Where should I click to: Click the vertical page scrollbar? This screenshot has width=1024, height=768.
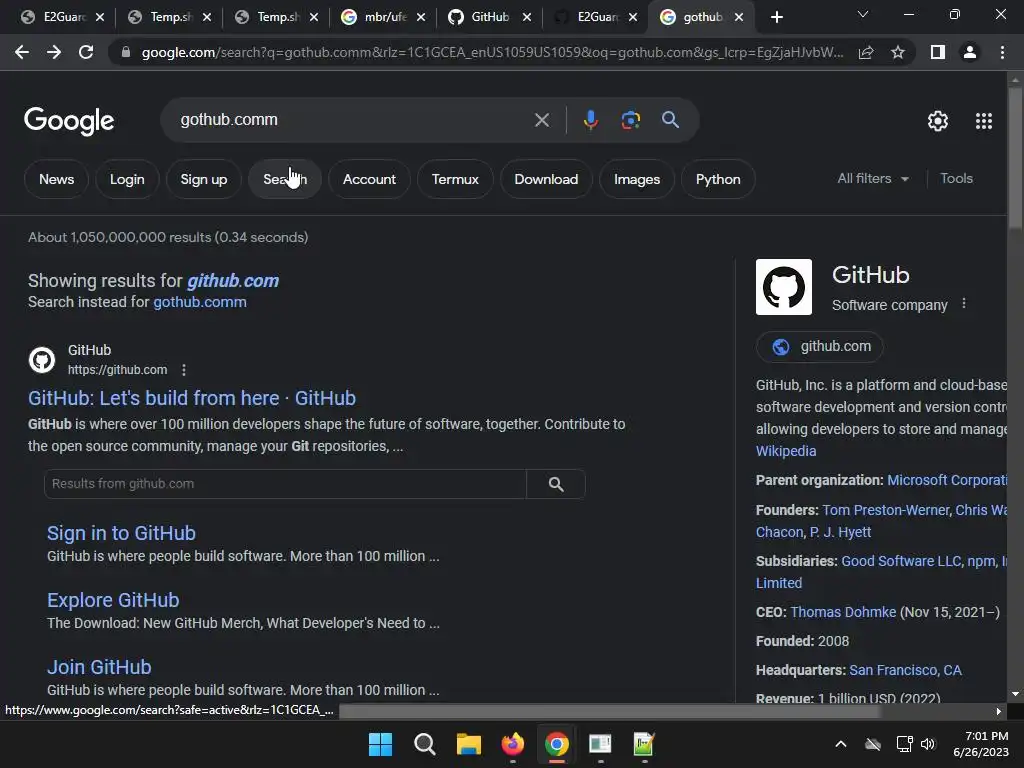click(x=1015, y=157)
